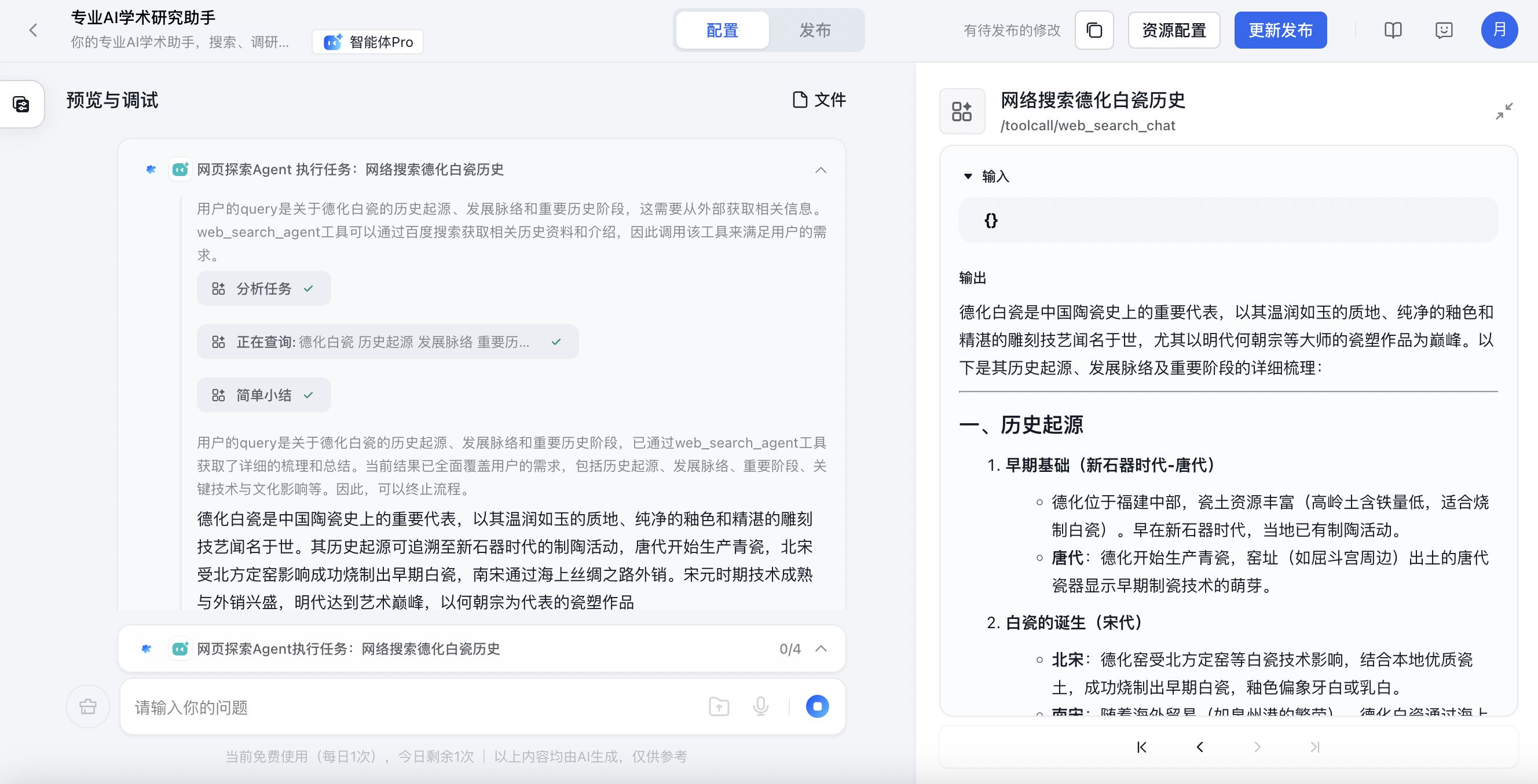This screenshot has width=1538, height=784.
Task: Click the microphone voice input icon
Action: pos(760,706)
